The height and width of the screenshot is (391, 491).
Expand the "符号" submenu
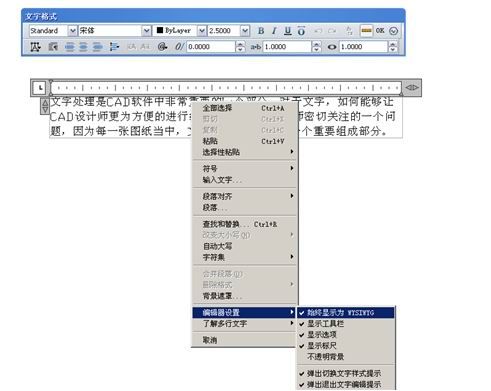pyautogui.click(x=245, y=169)
